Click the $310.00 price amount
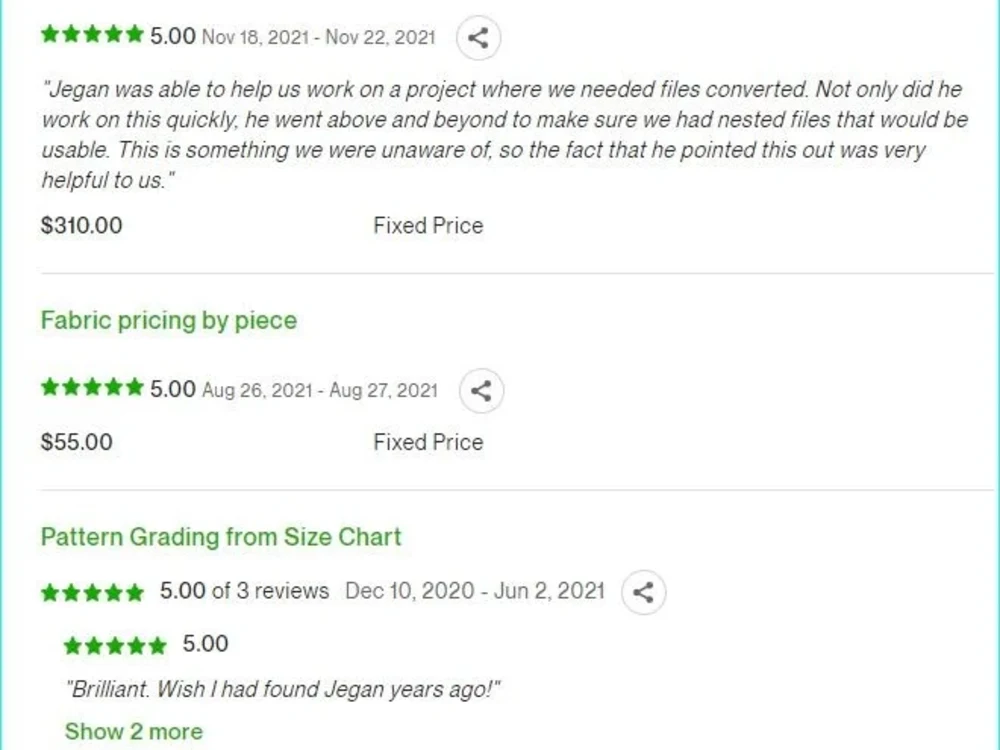 [82, 225]
